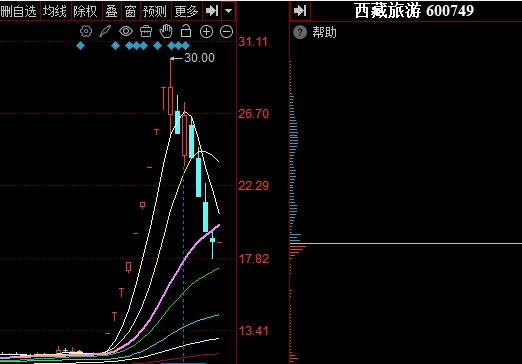Viewport: 522px width, 364px height.
Task: Toggle the eye visibility icon
Action: [126, 31]
